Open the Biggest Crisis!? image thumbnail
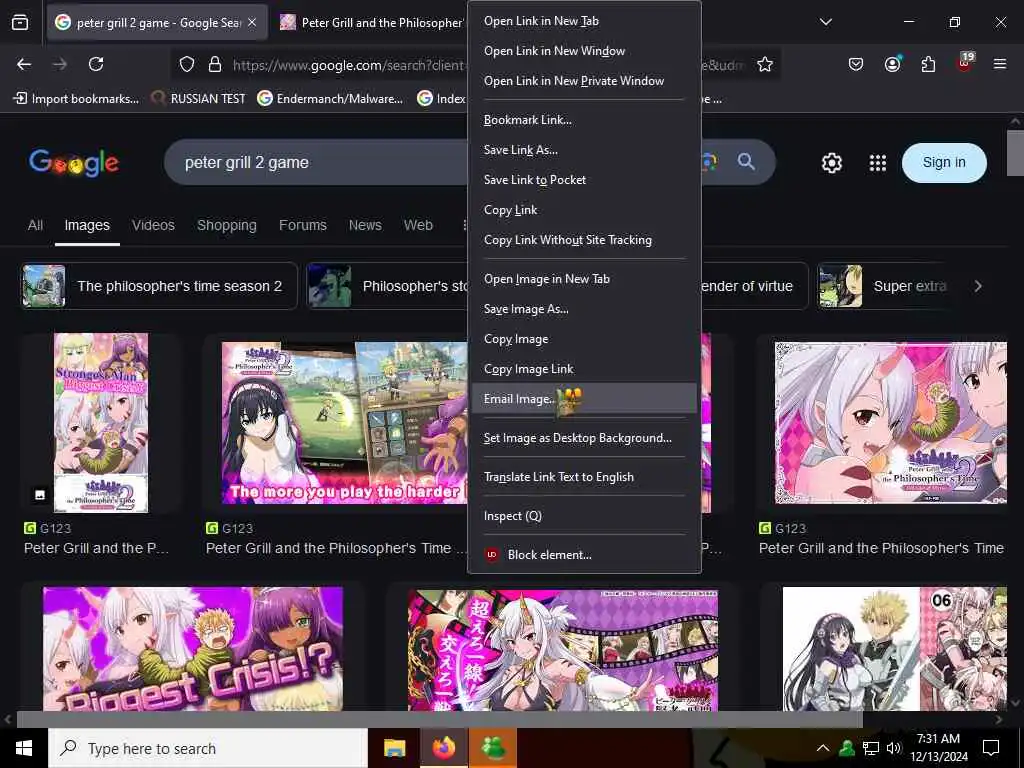 click(193, 648)
